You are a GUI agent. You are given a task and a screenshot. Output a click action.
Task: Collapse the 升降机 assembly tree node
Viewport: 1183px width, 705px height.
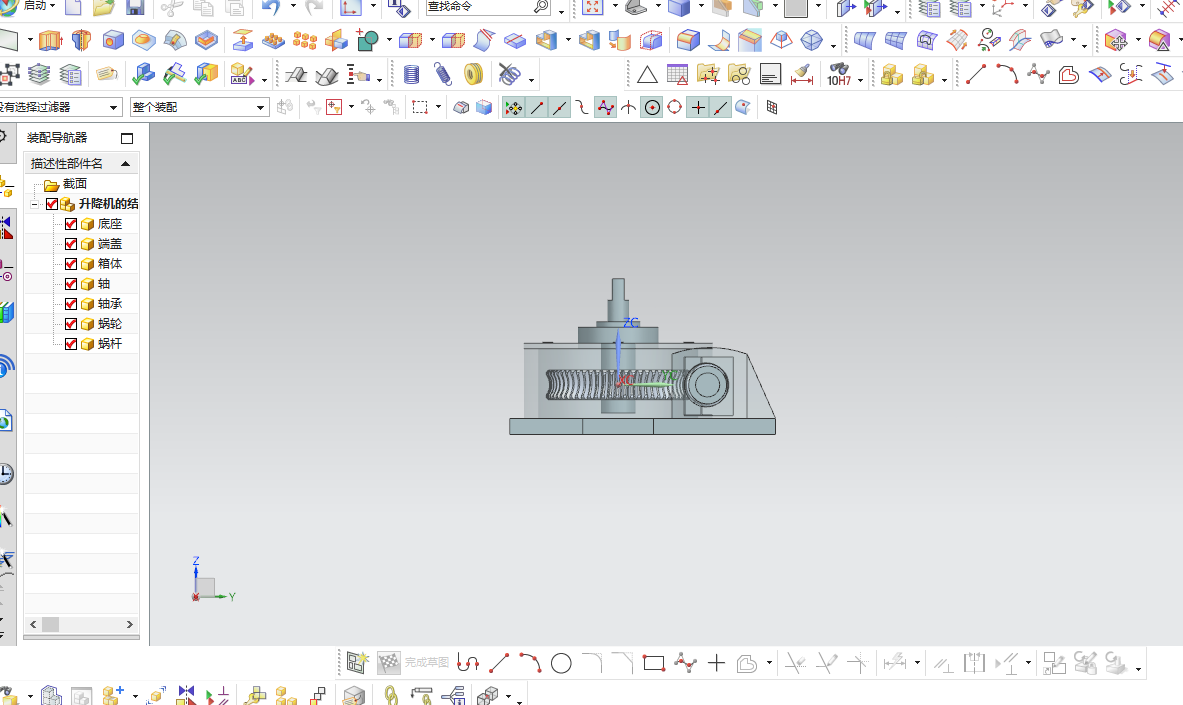pos(34,204)
